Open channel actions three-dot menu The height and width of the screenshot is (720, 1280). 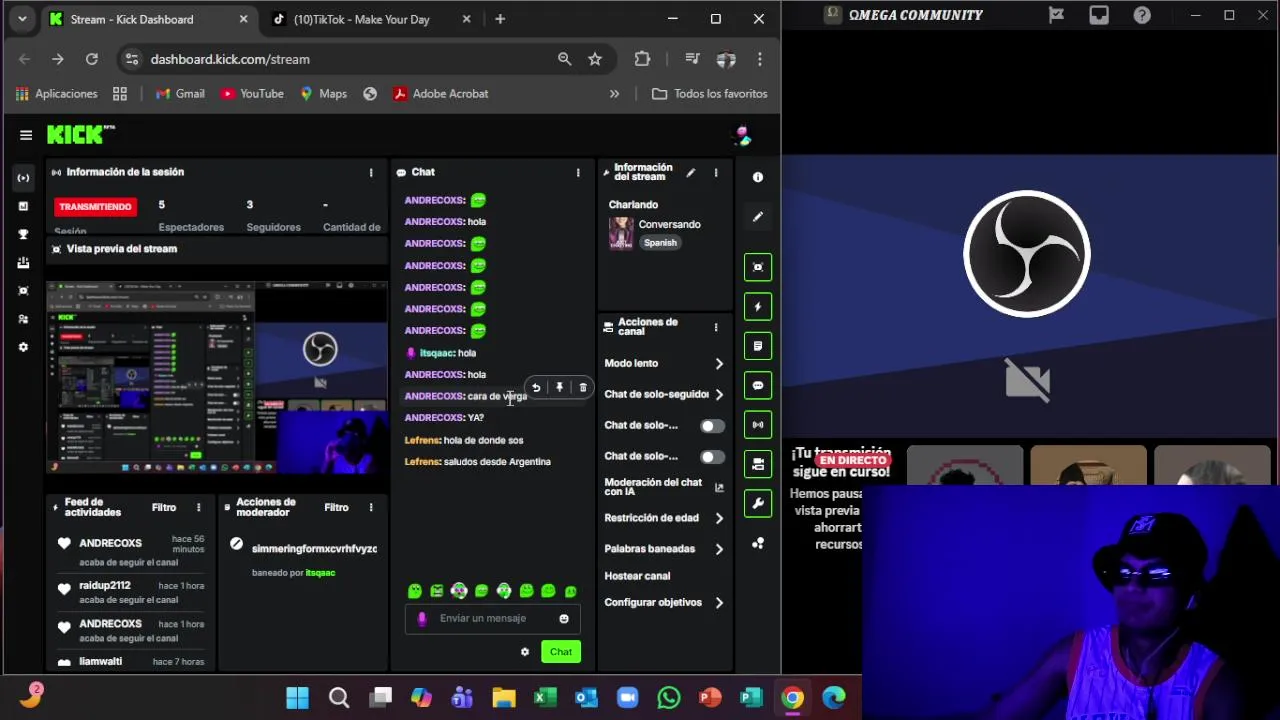716,327
